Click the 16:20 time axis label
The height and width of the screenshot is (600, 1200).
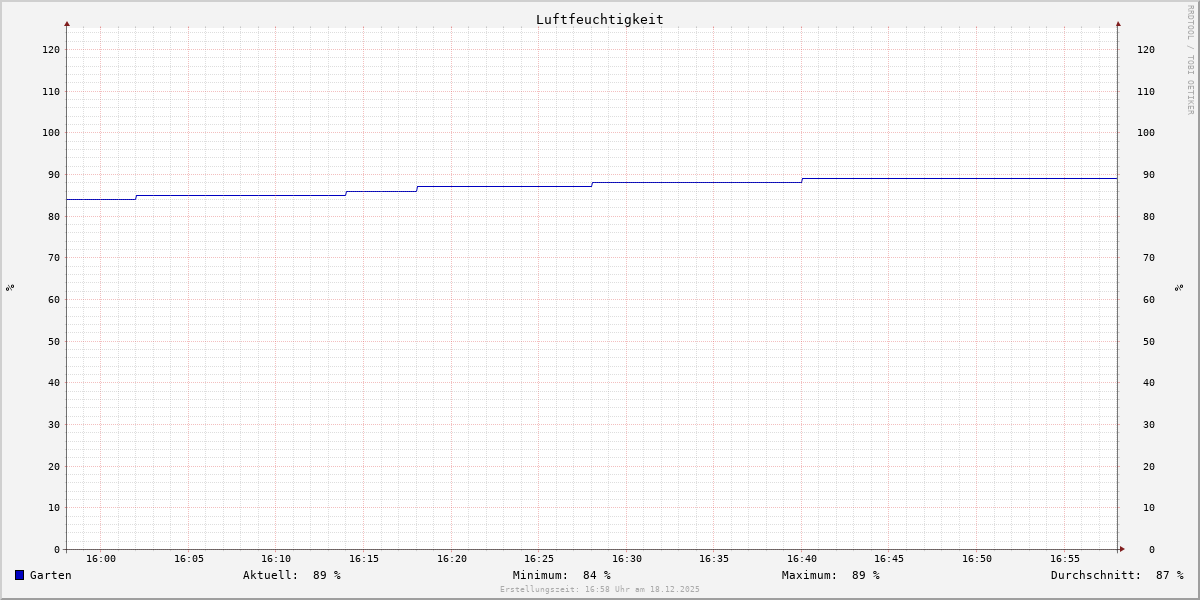(x=452, y=559)
